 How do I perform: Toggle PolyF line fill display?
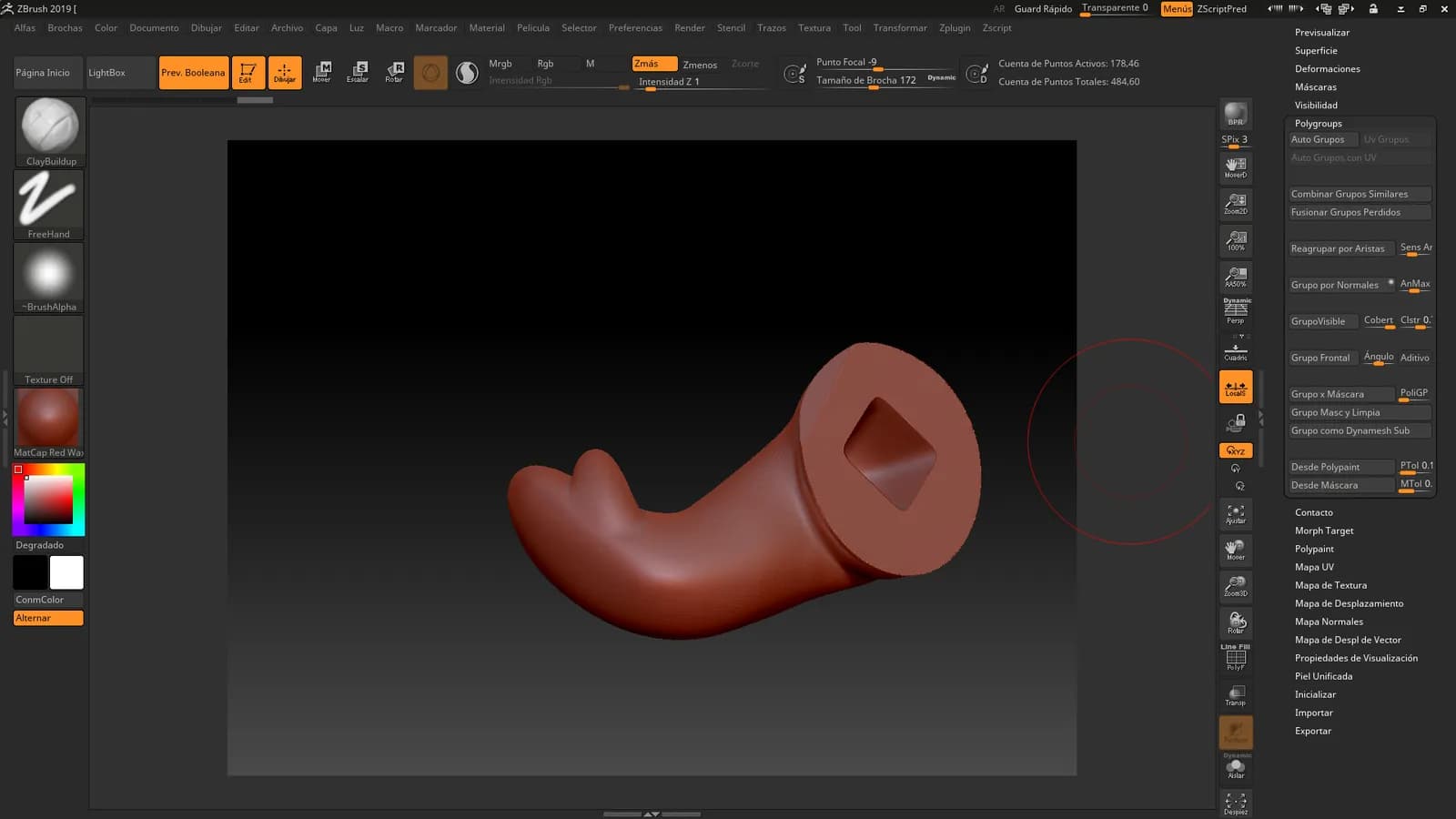1236,658
